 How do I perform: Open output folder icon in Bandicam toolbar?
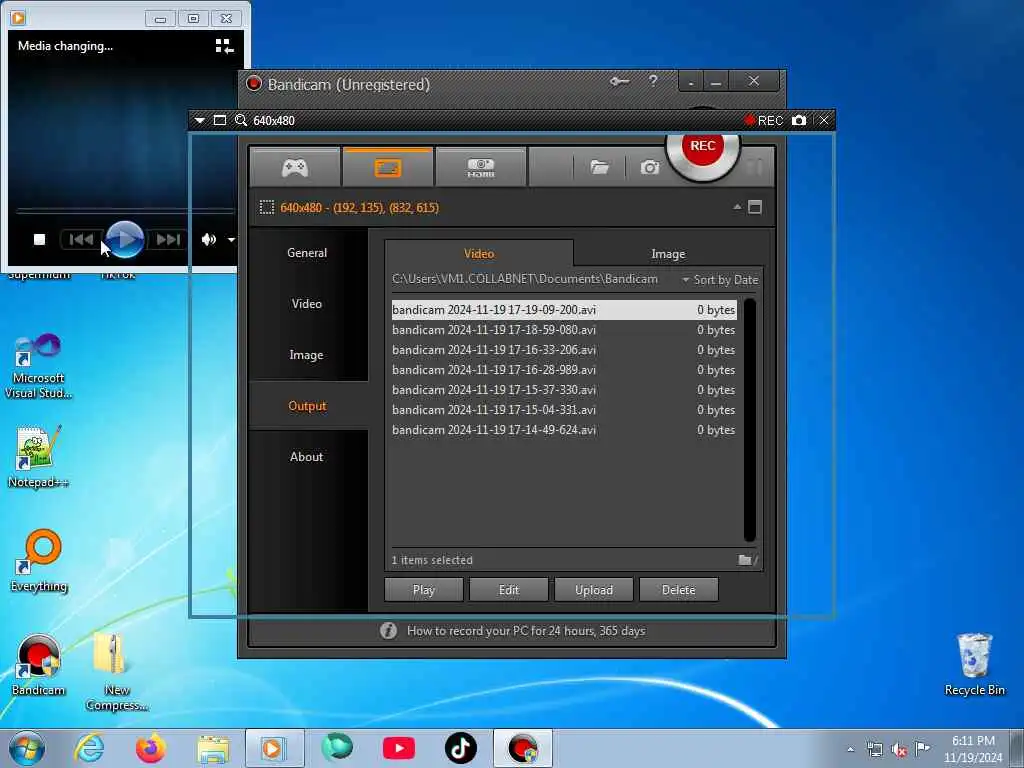[x=600, y=168]
